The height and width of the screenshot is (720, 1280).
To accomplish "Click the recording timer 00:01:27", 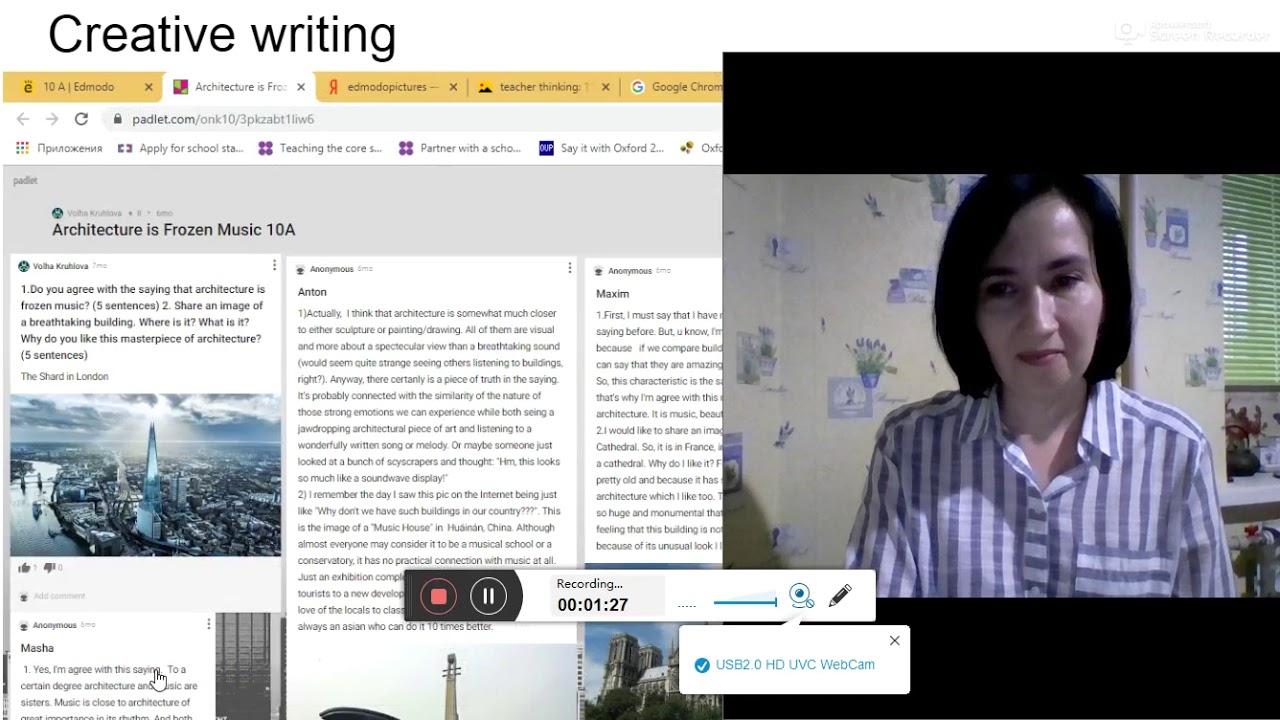I will [593, 605].
